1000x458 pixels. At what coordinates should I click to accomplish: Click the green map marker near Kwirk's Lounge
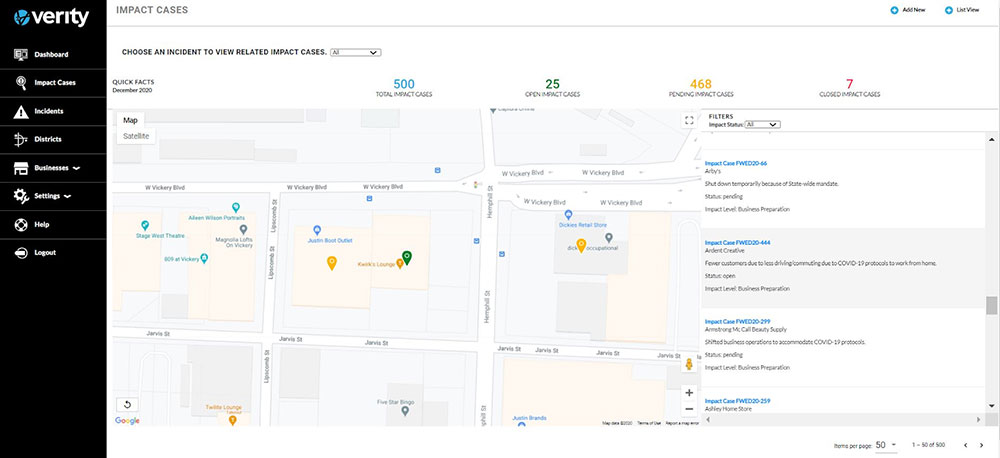point(405,259)
